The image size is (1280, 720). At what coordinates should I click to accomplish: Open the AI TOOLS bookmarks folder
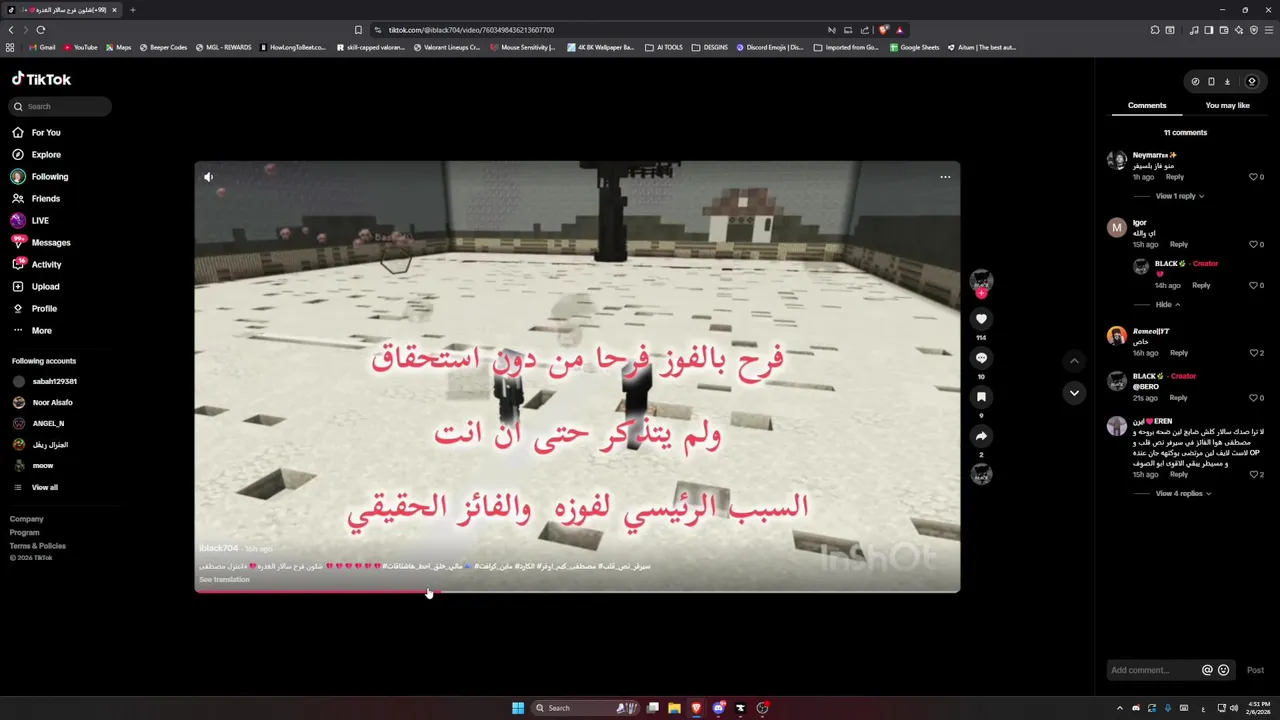[x=664, y=47]
